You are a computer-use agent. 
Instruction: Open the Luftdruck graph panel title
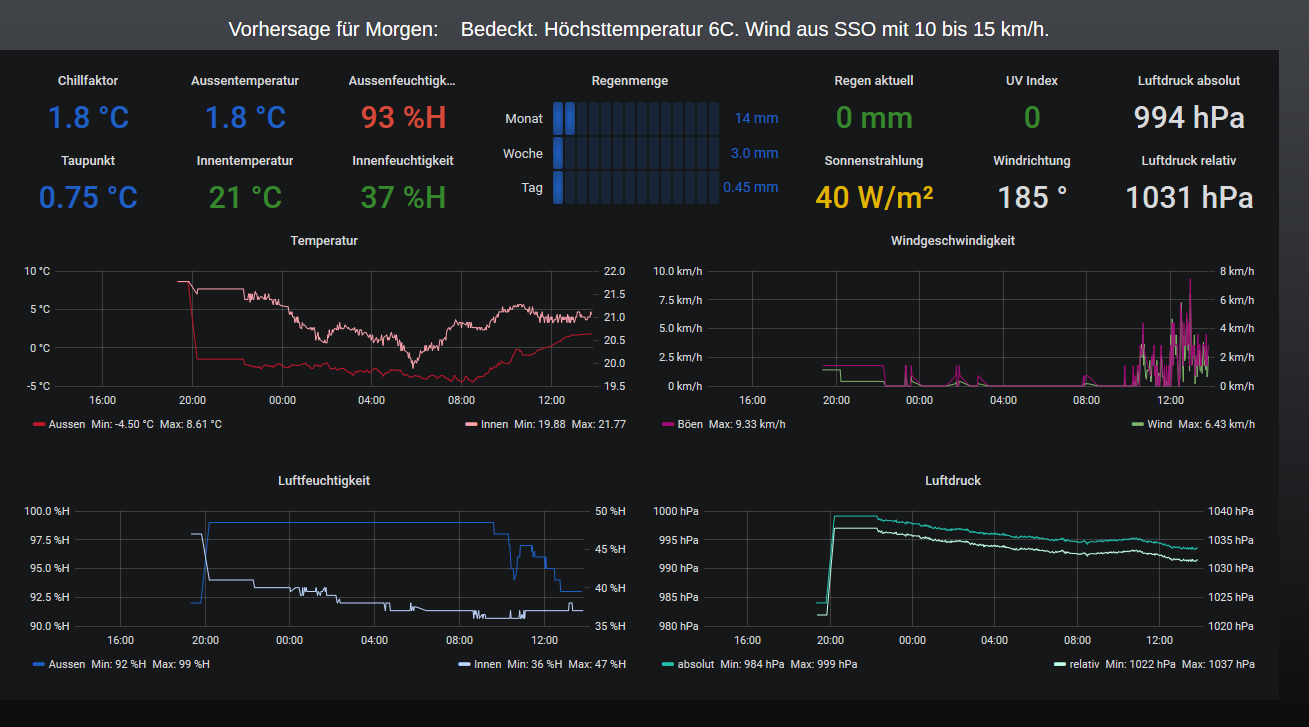(x=953, y=481)
